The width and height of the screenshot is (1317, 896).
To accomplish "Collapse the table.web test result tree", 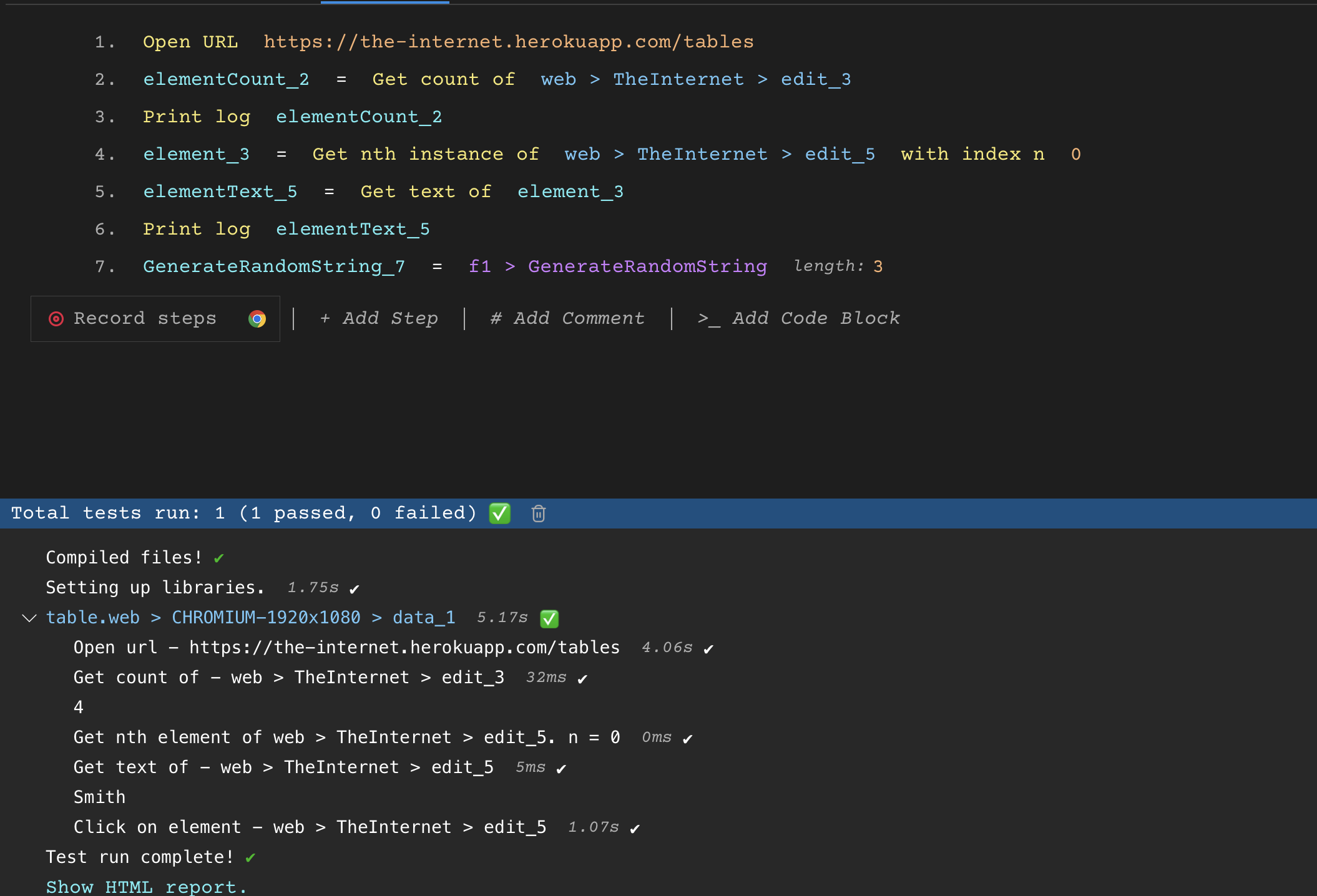I will tap(29, 618).
